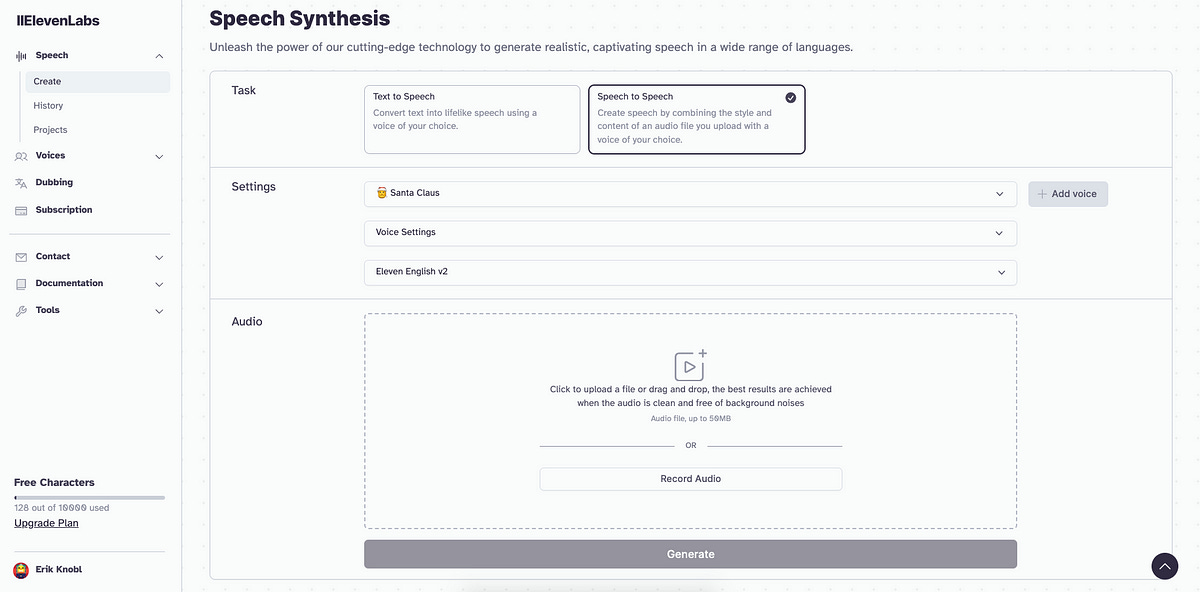Open Create under Speech
The height and width of the screenshot is (592, 1200).
click(x=98, y=81)
